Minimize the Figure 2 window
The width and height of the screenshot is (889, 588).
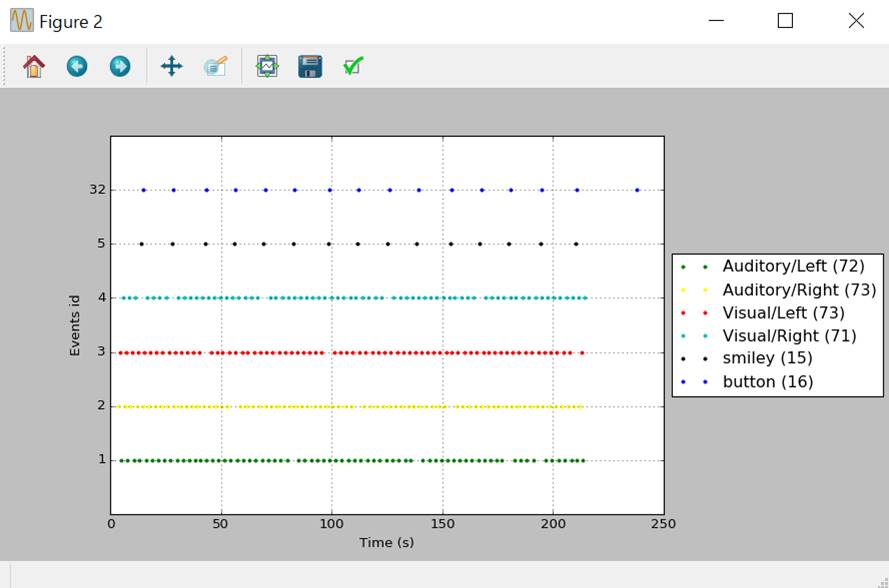coord(715,21)
